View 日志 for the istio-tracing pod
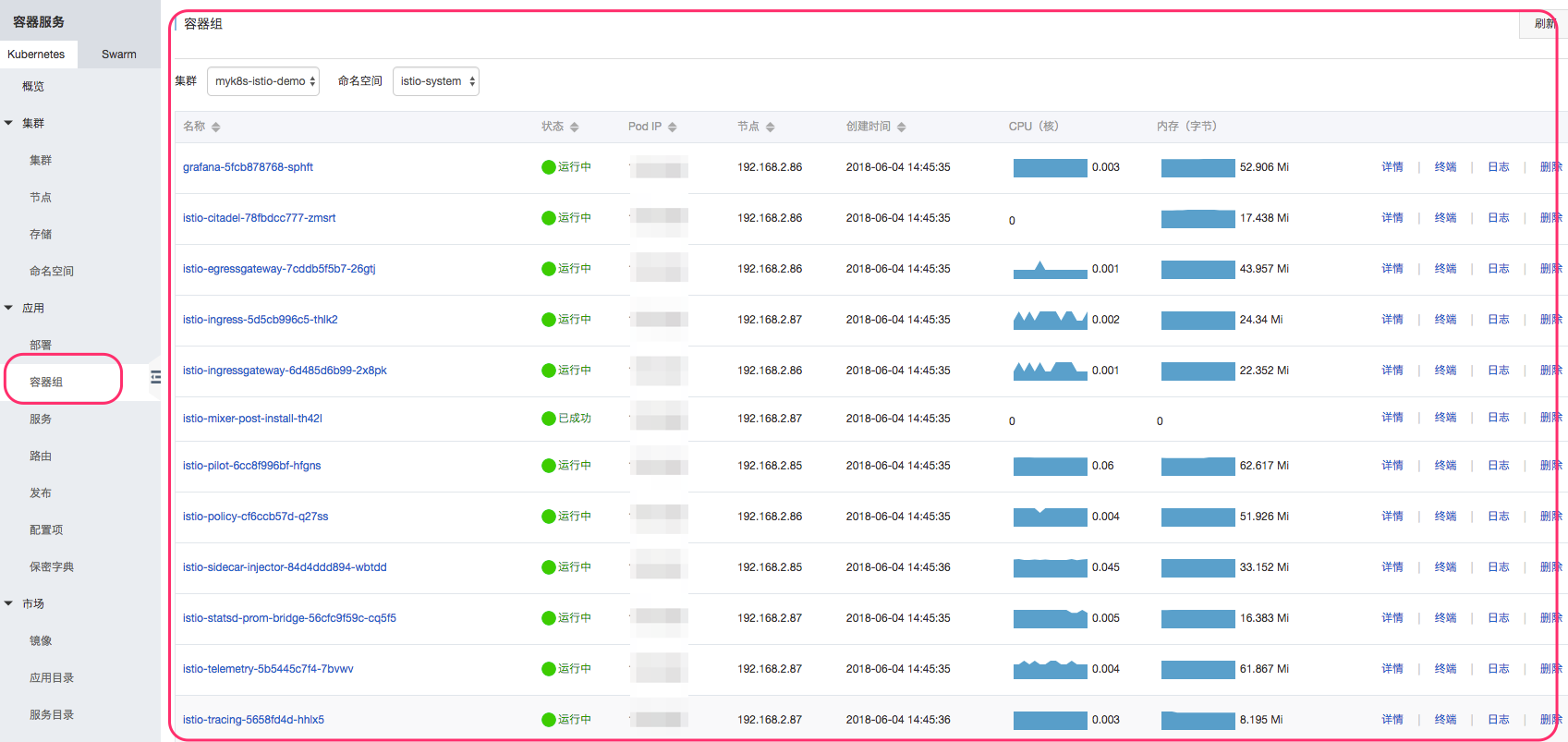 (1498, 720)
